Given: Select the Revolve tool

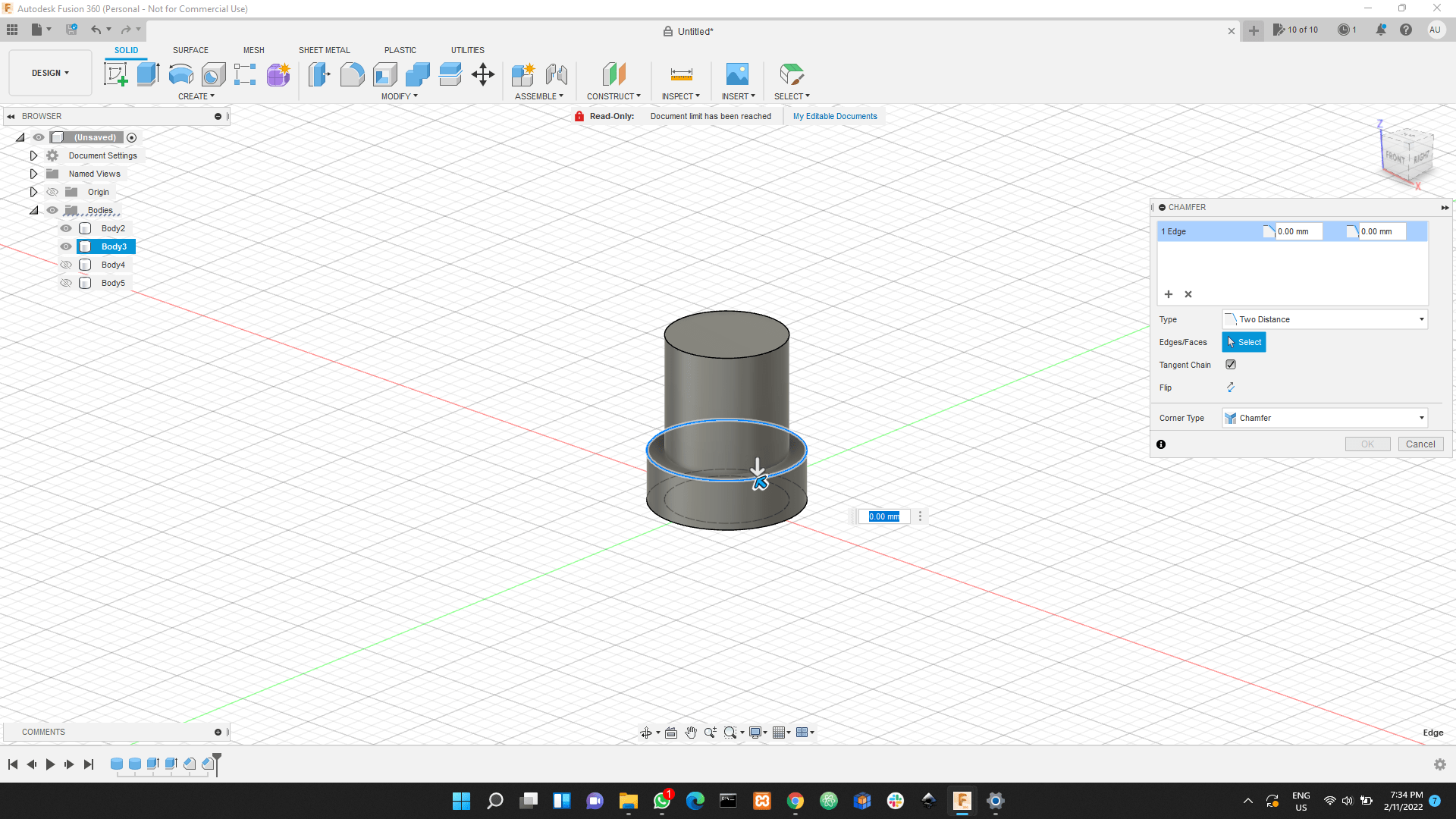Looking at the screenshot, I should [x=180, y=74].
